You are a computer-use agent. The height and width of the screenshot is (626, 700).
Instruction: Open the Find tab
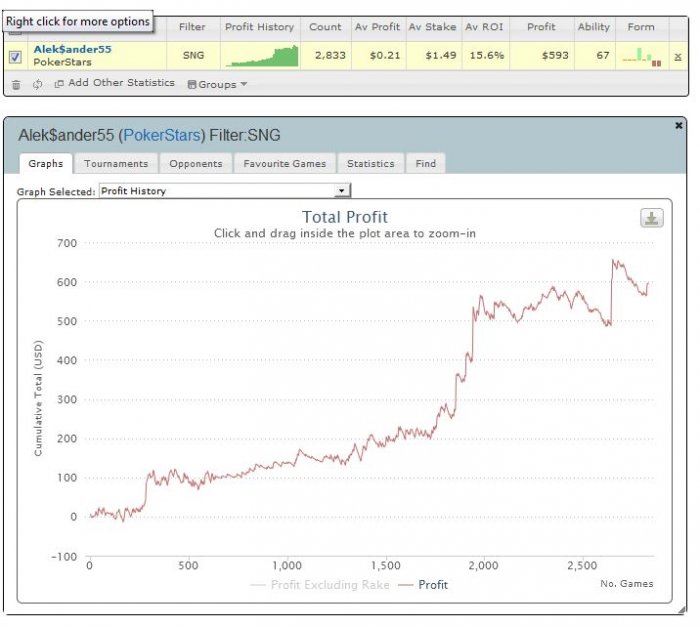[x=425, y=163]
